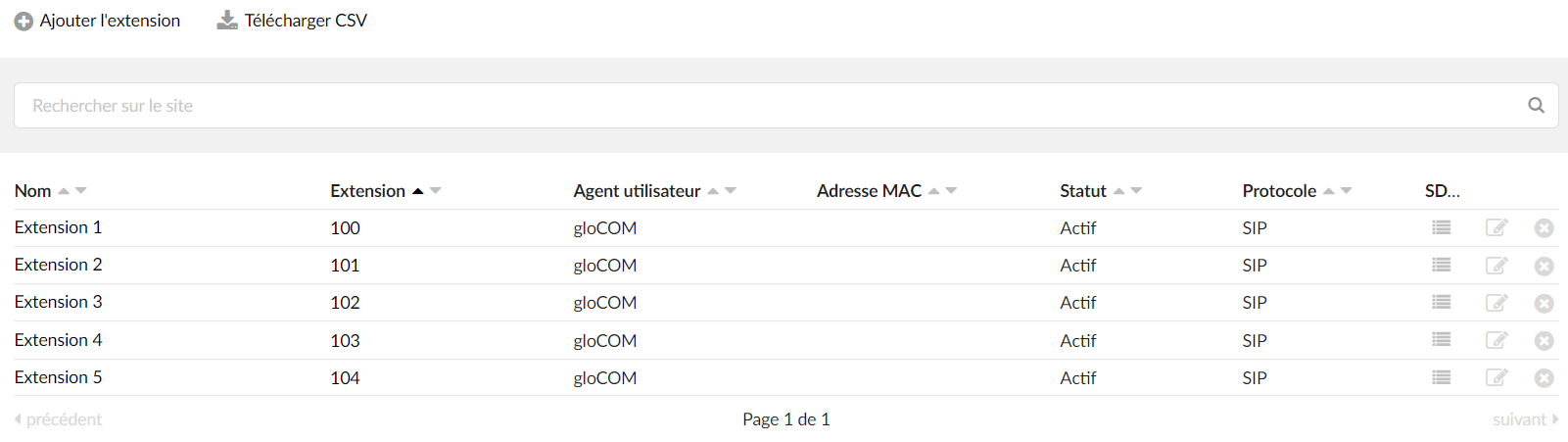The height and width of the screenshot is (442, 1568).
Task: Click the edit icon for Extension 4
Action: point(1497,340)
